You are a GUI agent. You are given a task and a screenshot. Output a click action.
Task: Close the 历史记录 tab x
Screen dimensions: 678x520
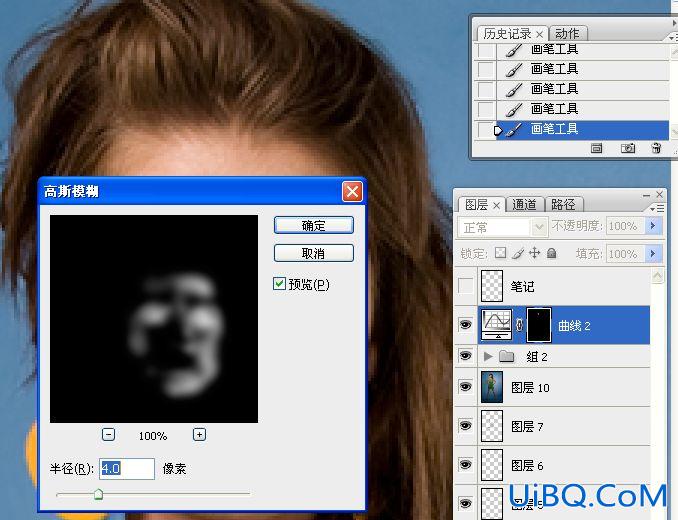[x=539, y=34]
